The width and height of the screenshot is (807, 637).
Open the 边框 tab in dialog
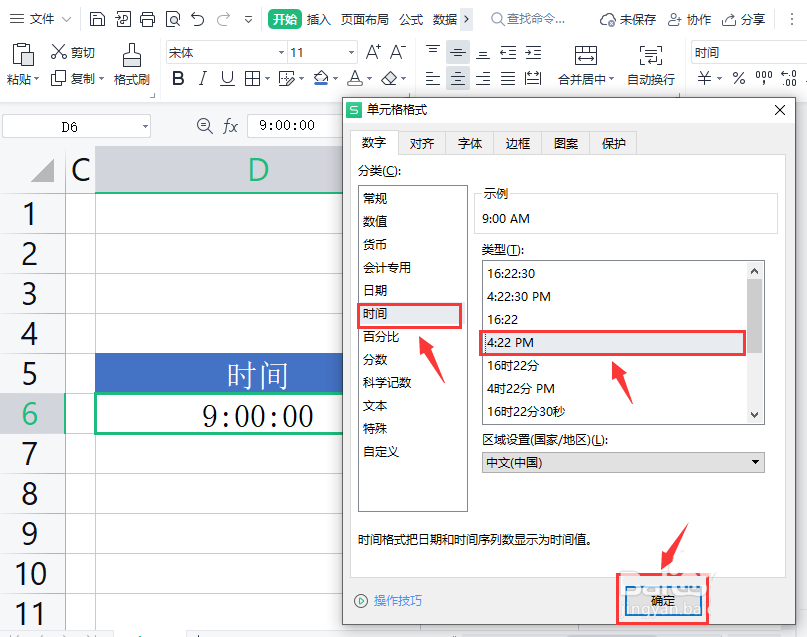click(518, 143)
